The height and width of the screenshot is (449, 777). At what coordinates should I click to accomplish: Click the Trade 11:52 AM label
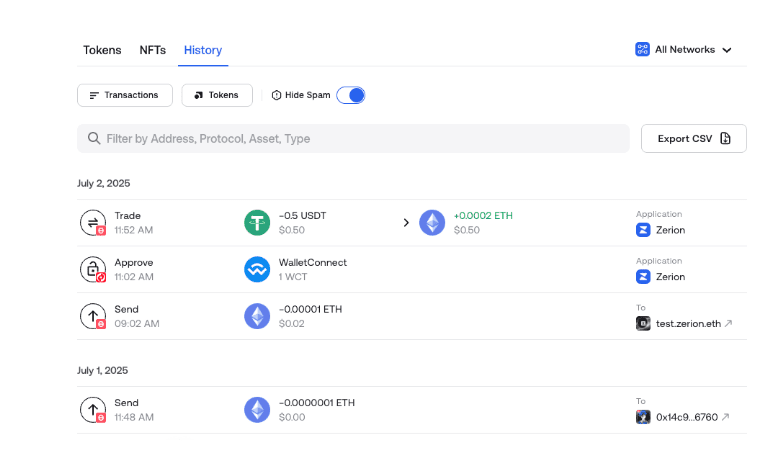134,223
